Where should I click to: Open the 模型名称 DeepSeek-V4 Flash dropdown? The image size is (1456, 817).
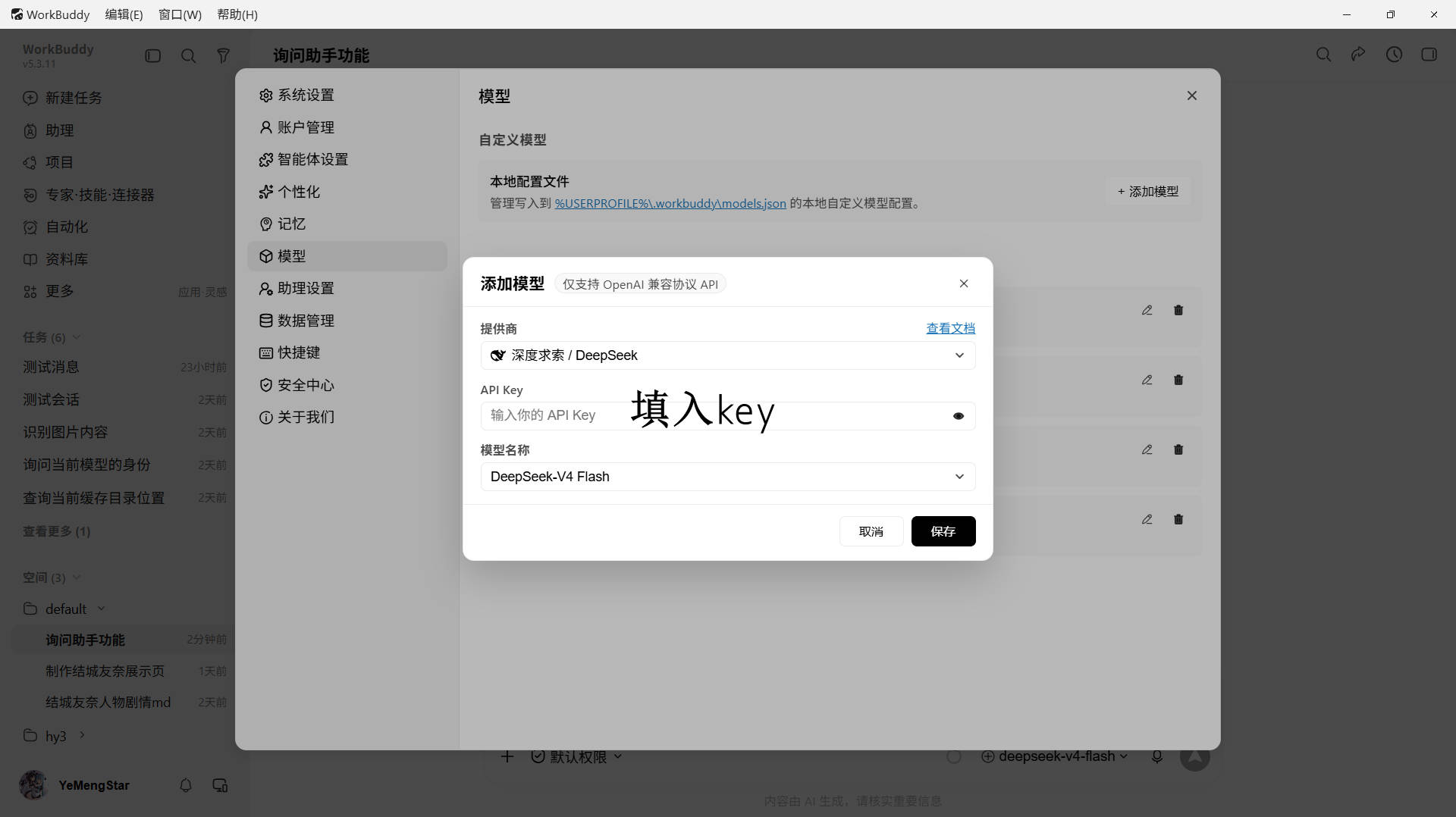pyautogui.click(x=728, y=477)
